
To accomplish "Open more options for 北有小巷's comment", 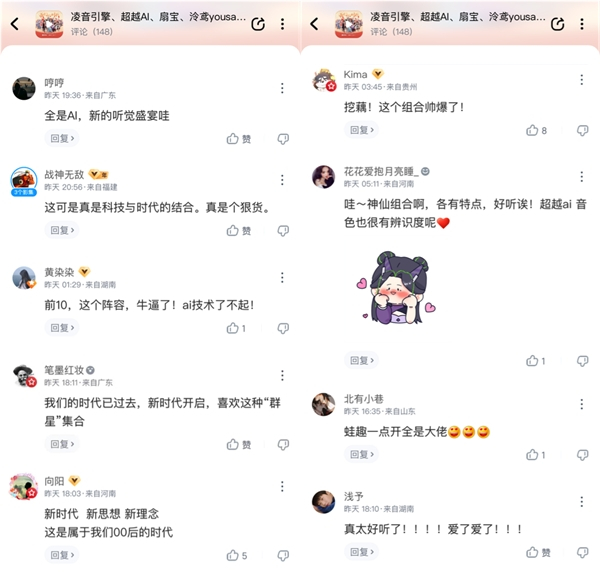I will point(582,404).
